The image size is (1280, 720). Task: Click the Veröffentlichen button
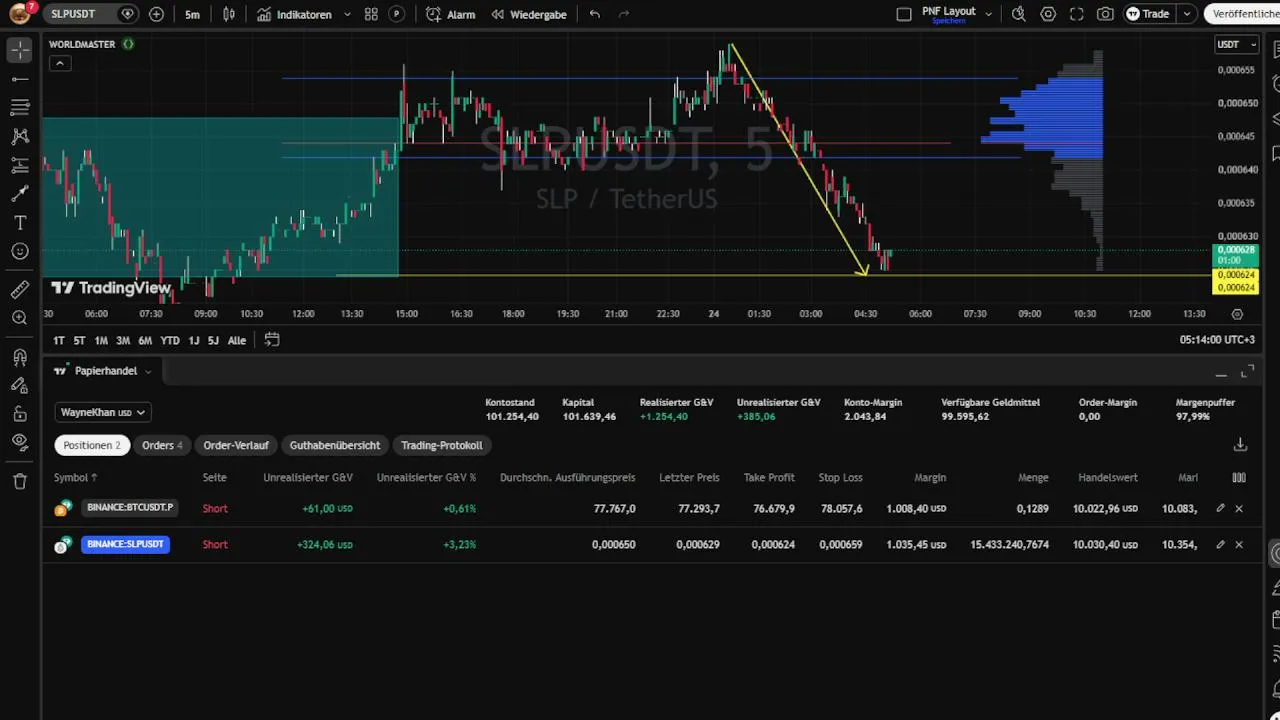[x=1243, y=14]
